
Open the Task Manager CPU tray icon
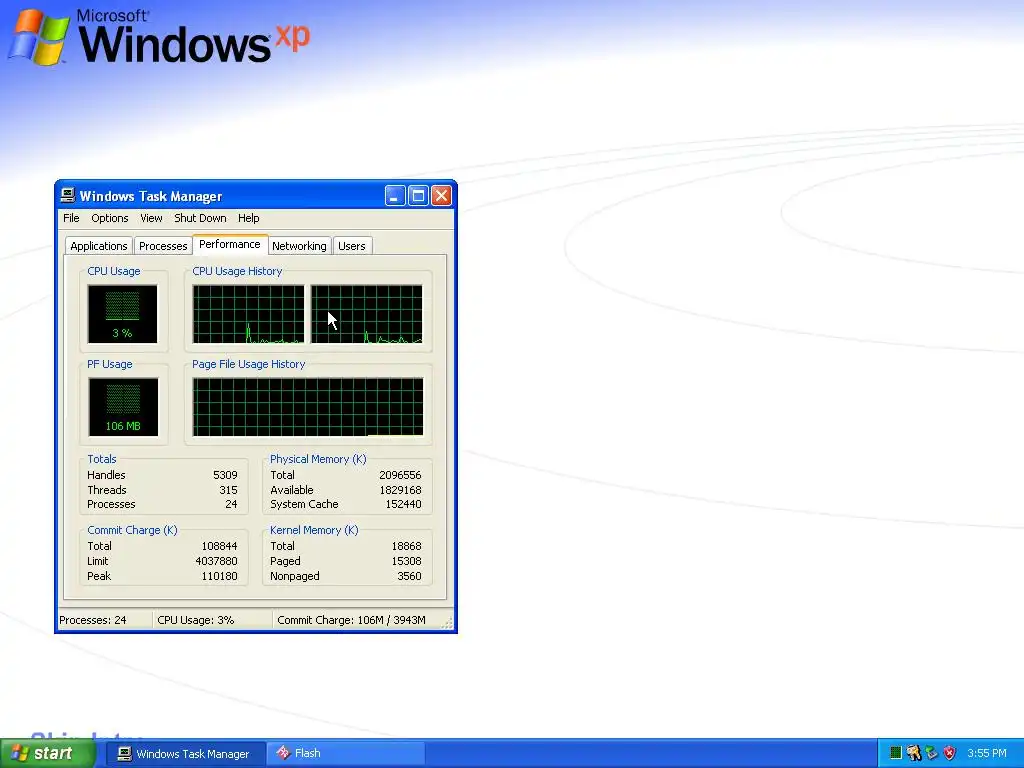tap(896, 753)
